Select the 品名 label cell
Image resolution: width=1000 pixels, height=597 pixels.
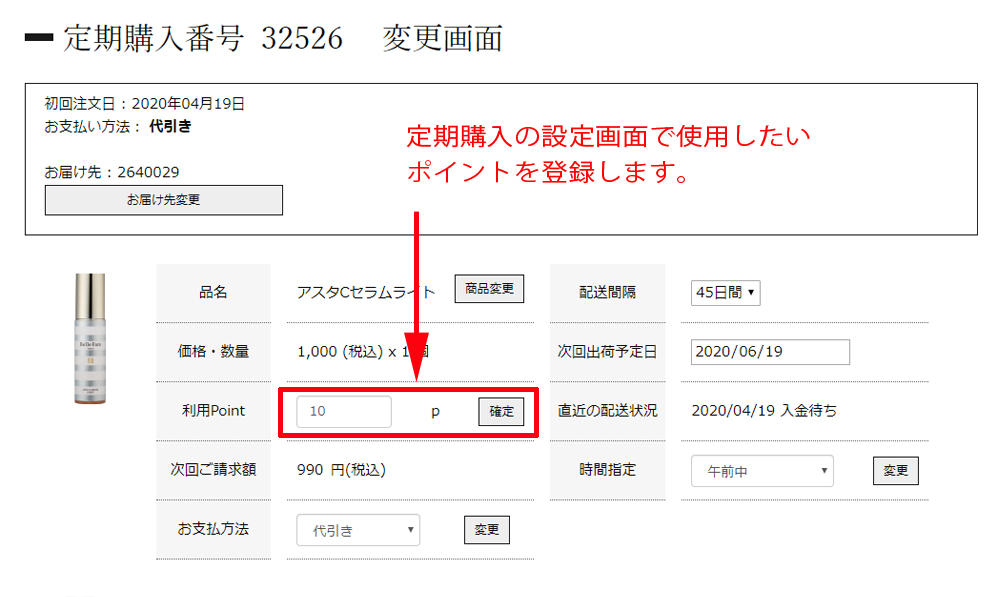coord(213,292)
